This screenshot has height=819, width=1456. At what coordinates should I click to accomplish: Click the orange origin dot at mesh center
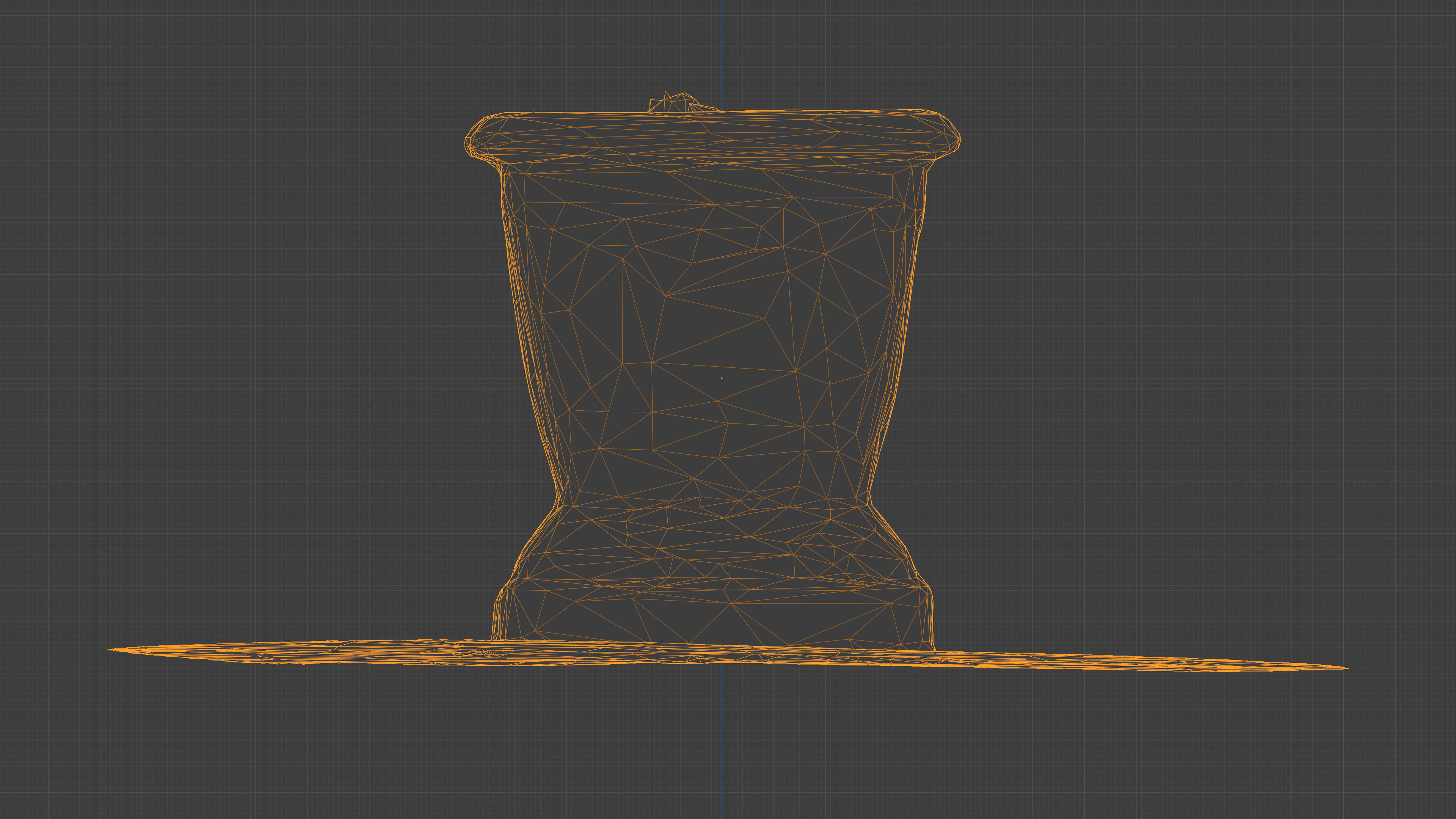[722, 378]
